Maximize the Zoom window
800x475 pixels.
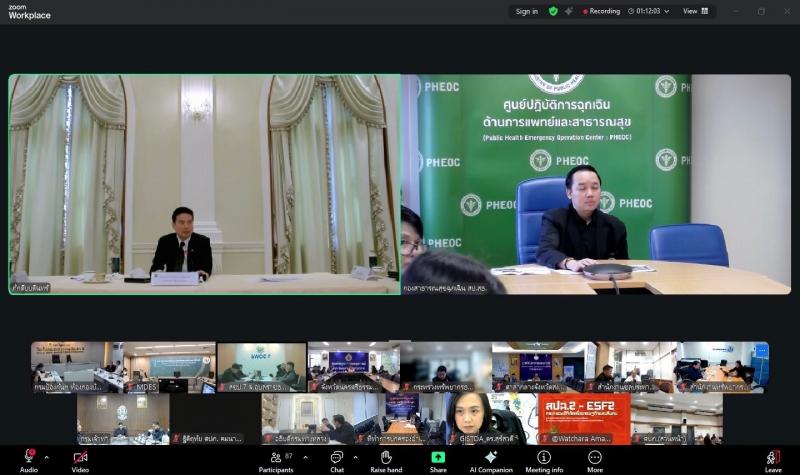(x=761, y=11)
